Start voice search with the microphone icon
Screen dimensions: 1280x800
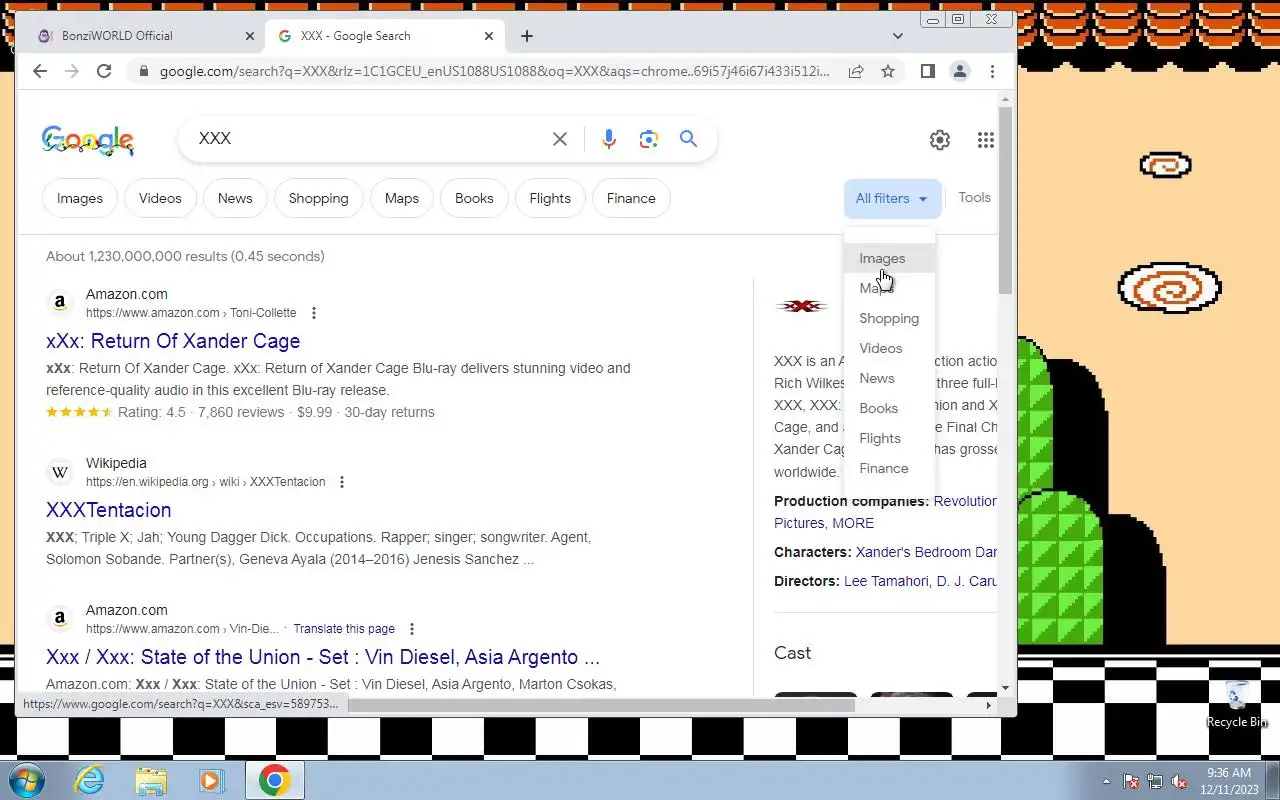pyautogui.click(x=609, y=139)
